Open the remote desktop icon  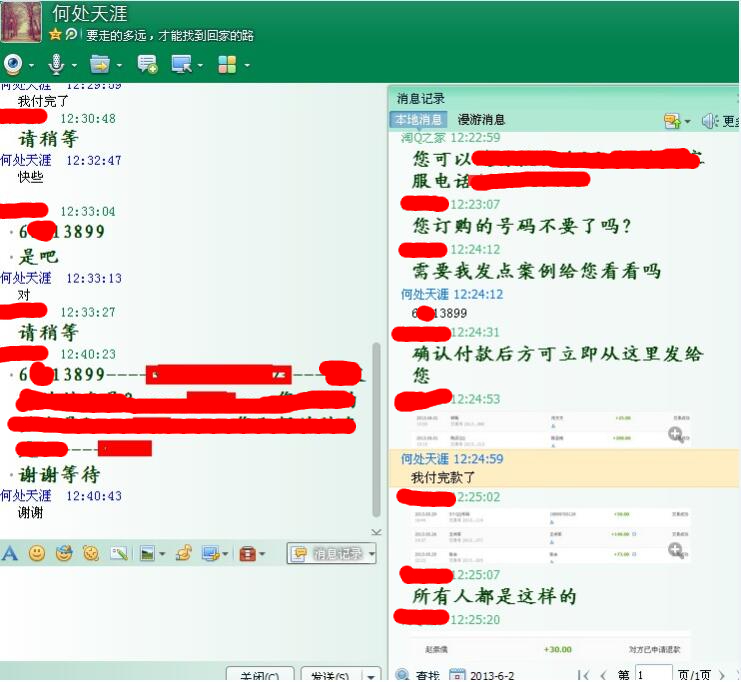point(181,64)
